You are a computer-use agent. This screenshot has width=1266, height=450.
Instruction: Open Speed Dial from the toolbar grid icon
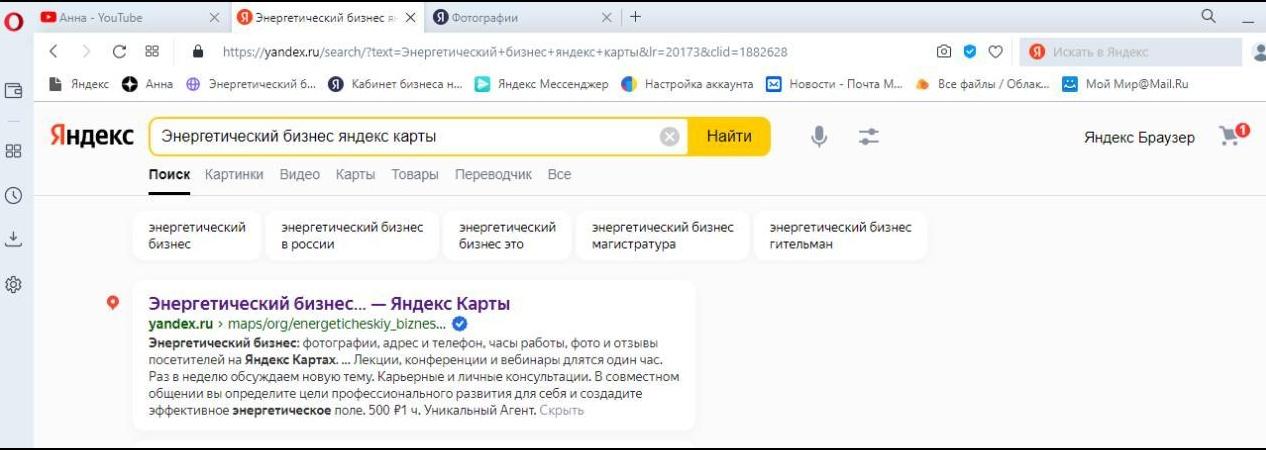coord(152,51)
